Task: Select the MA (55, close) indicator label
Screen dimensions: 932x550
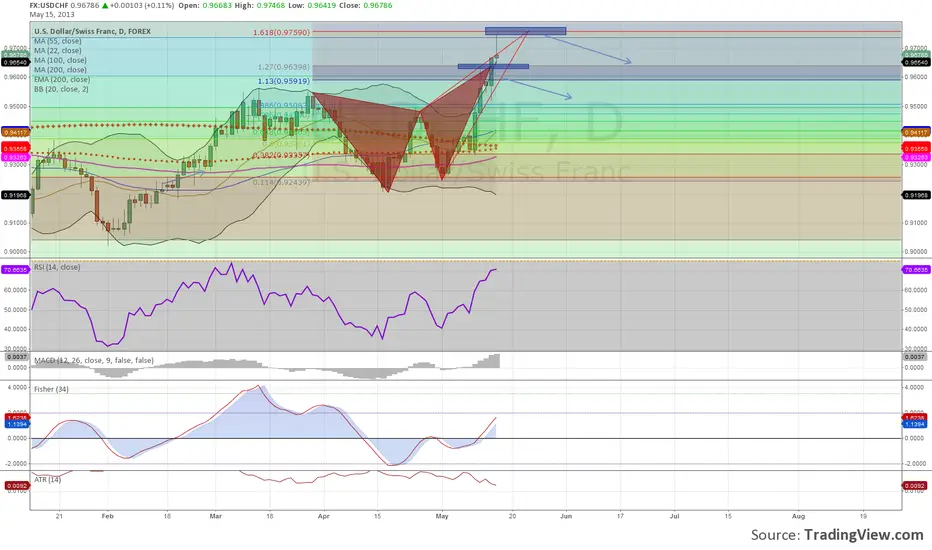Action: [58, 41]
